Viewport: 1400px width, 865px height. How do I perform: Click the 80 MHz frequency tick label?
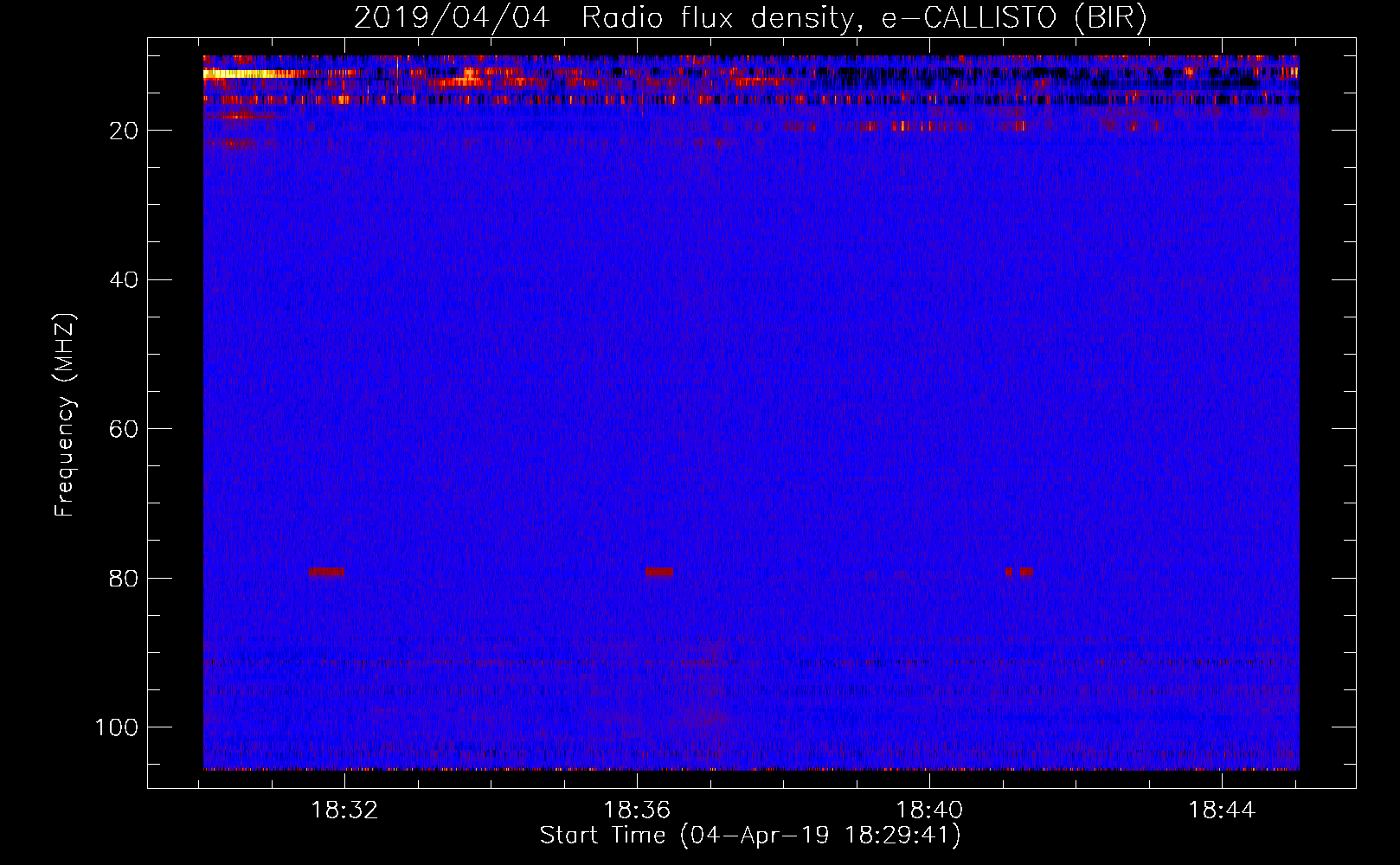pos(124,578)
